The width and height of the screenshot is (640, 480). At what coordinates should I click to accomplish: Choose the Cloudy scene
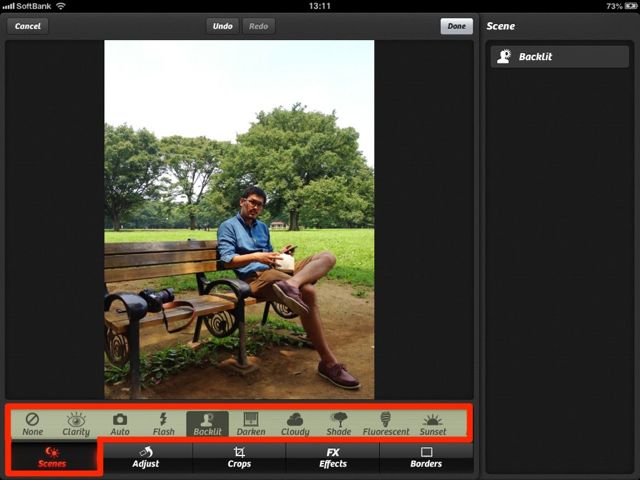[295, 424]
